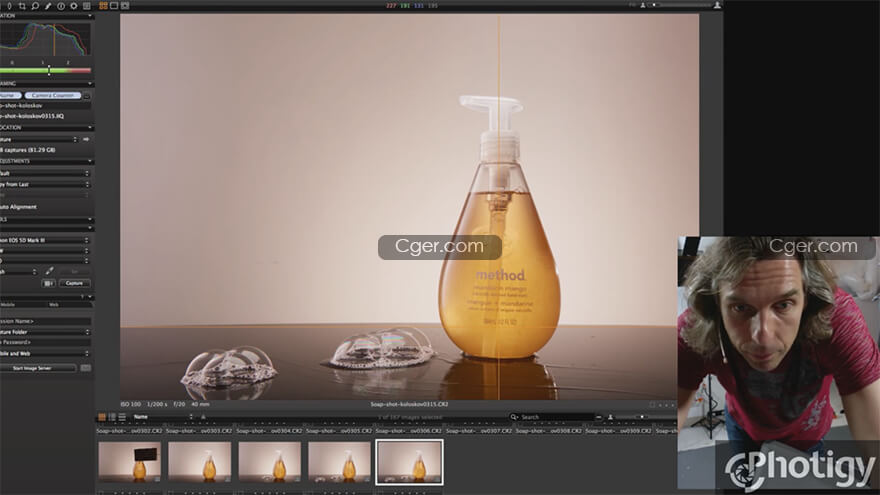
Task: Open the Composition crop tool tab
Action: click(x=22, y=6)
